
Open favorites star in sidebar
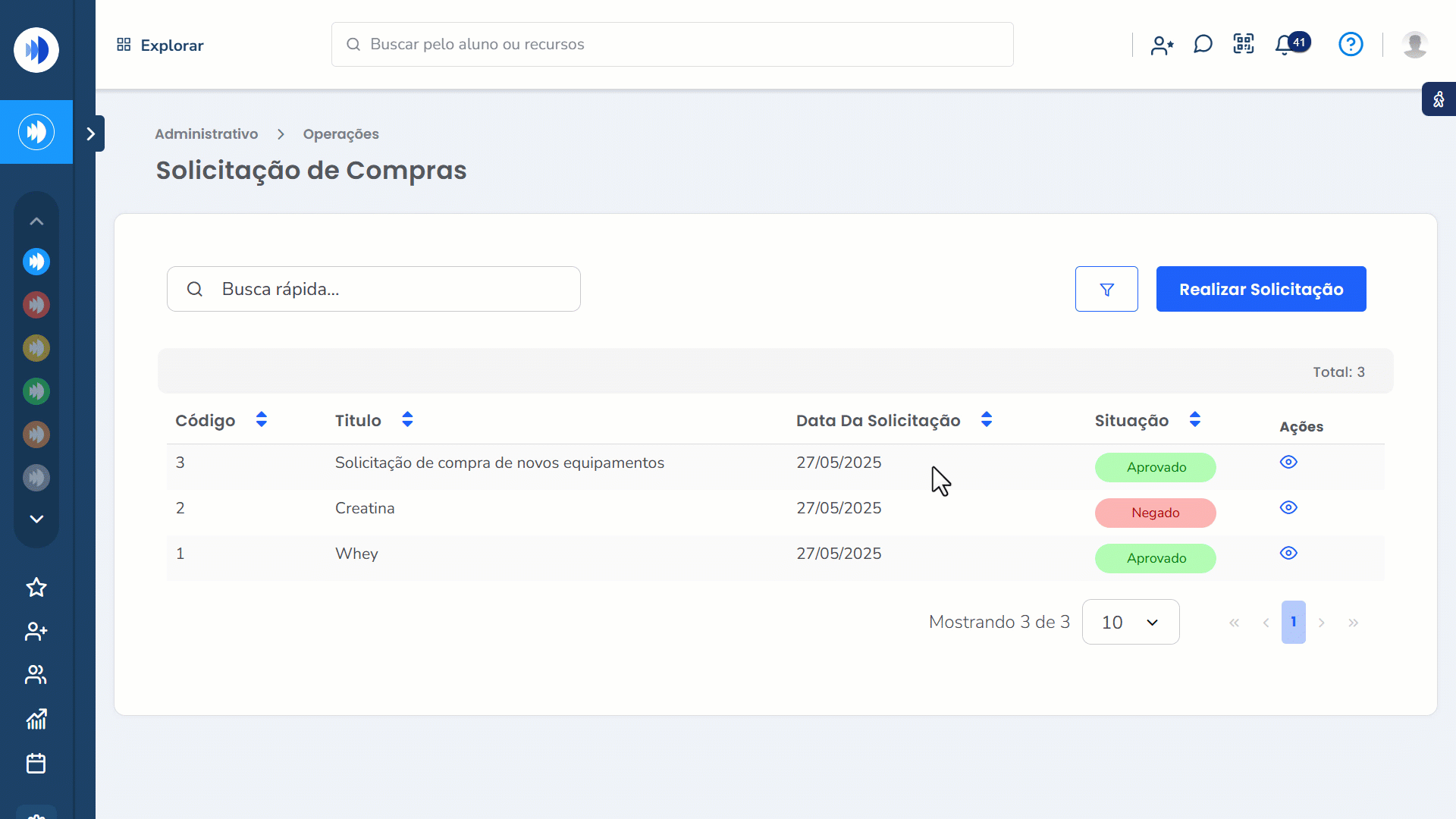(x=36, y=588)
